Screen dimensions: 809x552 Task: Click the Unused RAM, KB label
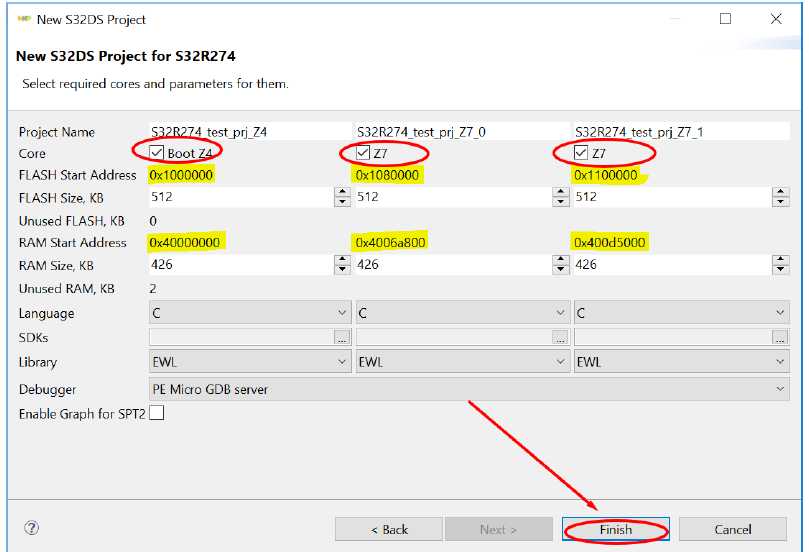pos(67,288)
